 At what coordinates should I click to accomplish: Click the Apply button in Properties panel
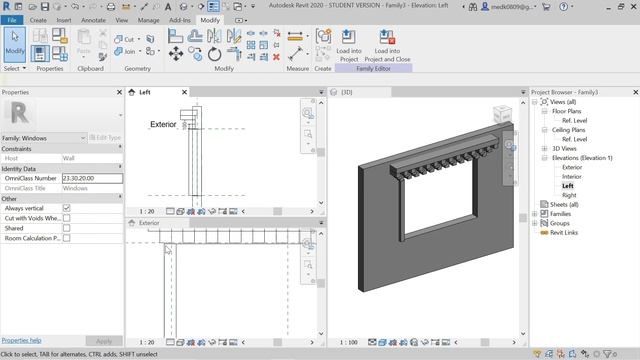[x=104, y=341]
